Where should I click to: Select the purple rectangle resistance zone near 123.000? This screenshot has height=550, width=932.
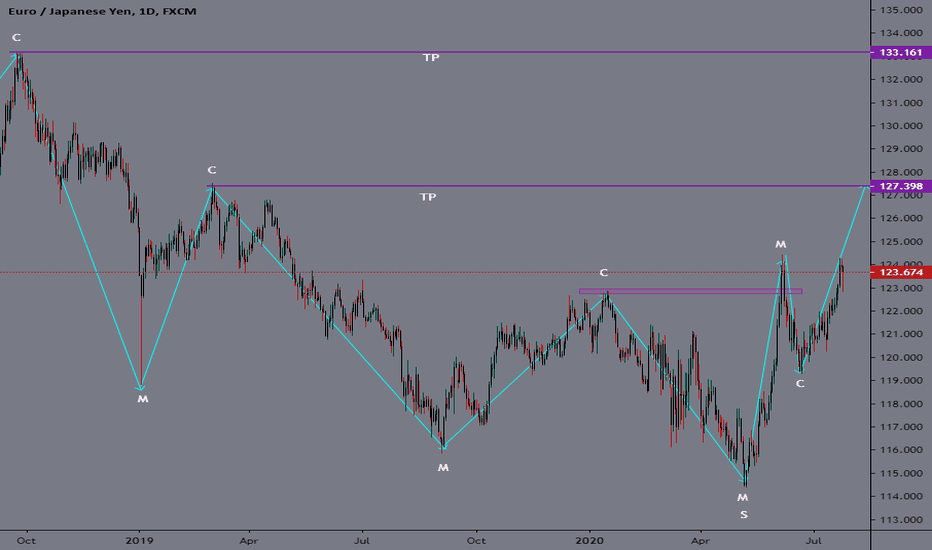click(x=691, y=291)
